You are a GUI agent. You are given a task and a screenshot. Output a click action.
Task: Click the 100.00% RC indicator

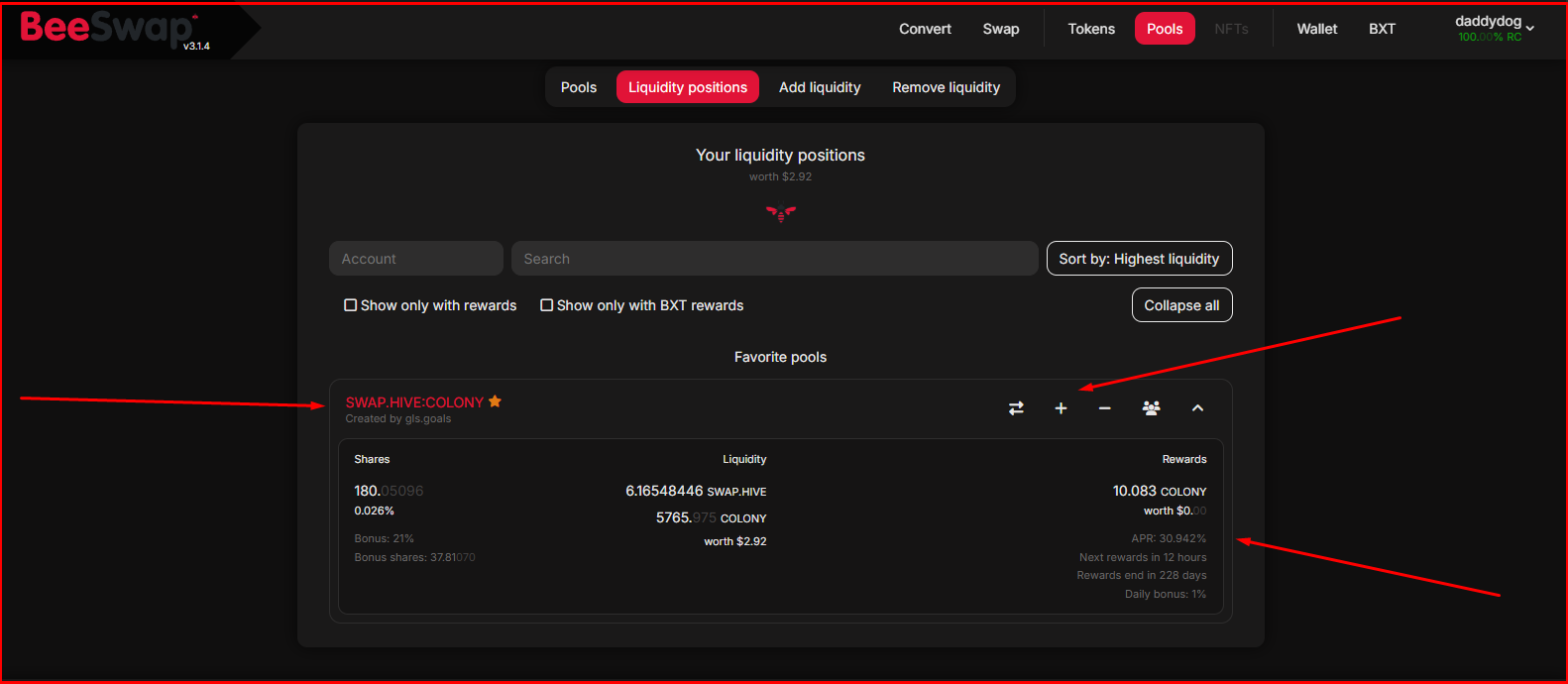1490,38
